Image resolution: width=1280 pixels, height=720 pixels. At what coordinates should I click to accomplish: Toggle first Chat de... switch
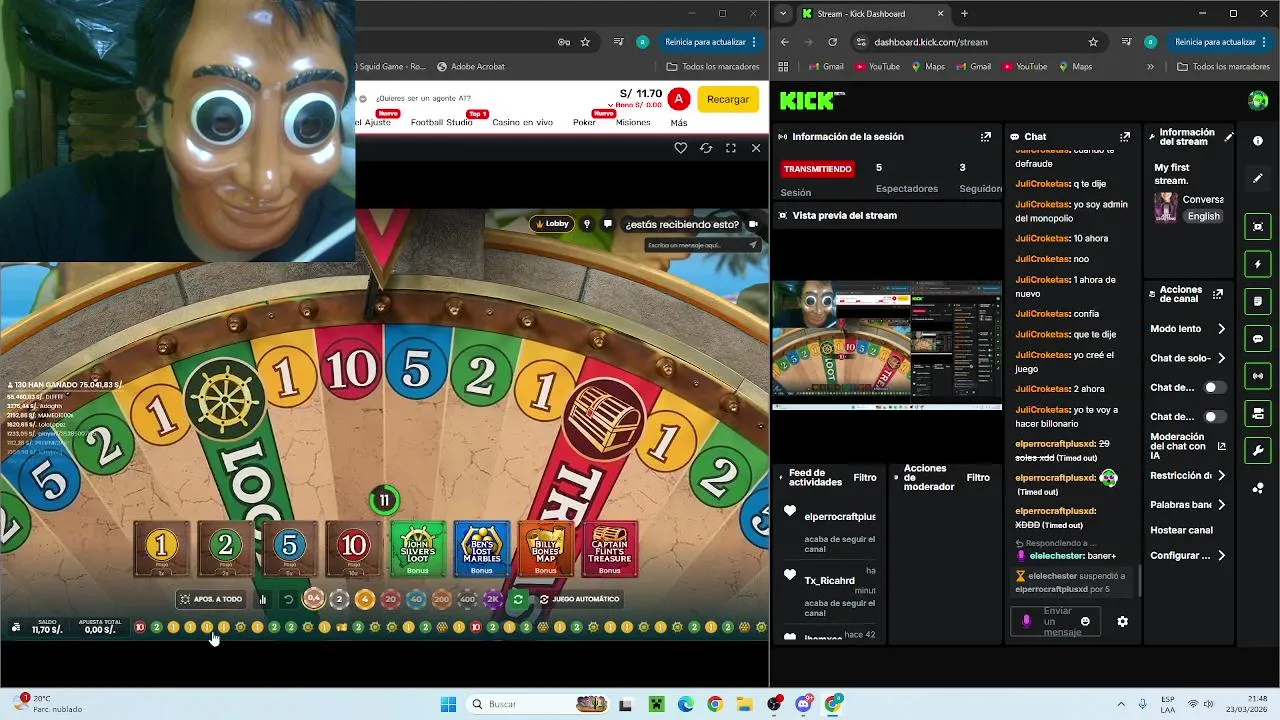click(x=1213, y=387)
